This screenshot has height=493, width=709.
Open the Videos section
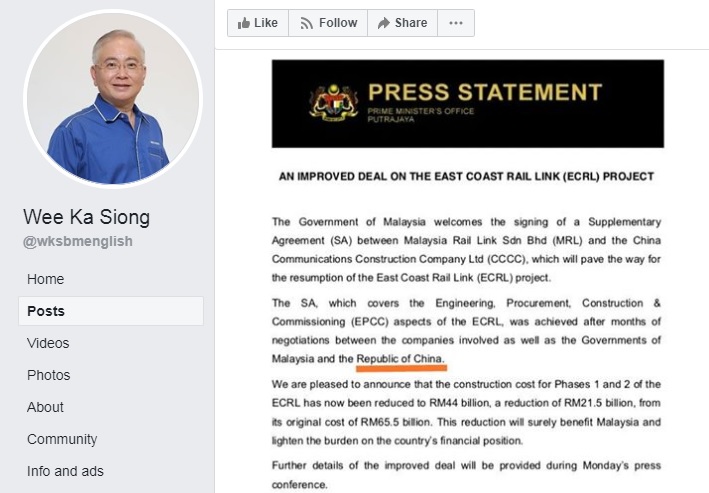48,343
